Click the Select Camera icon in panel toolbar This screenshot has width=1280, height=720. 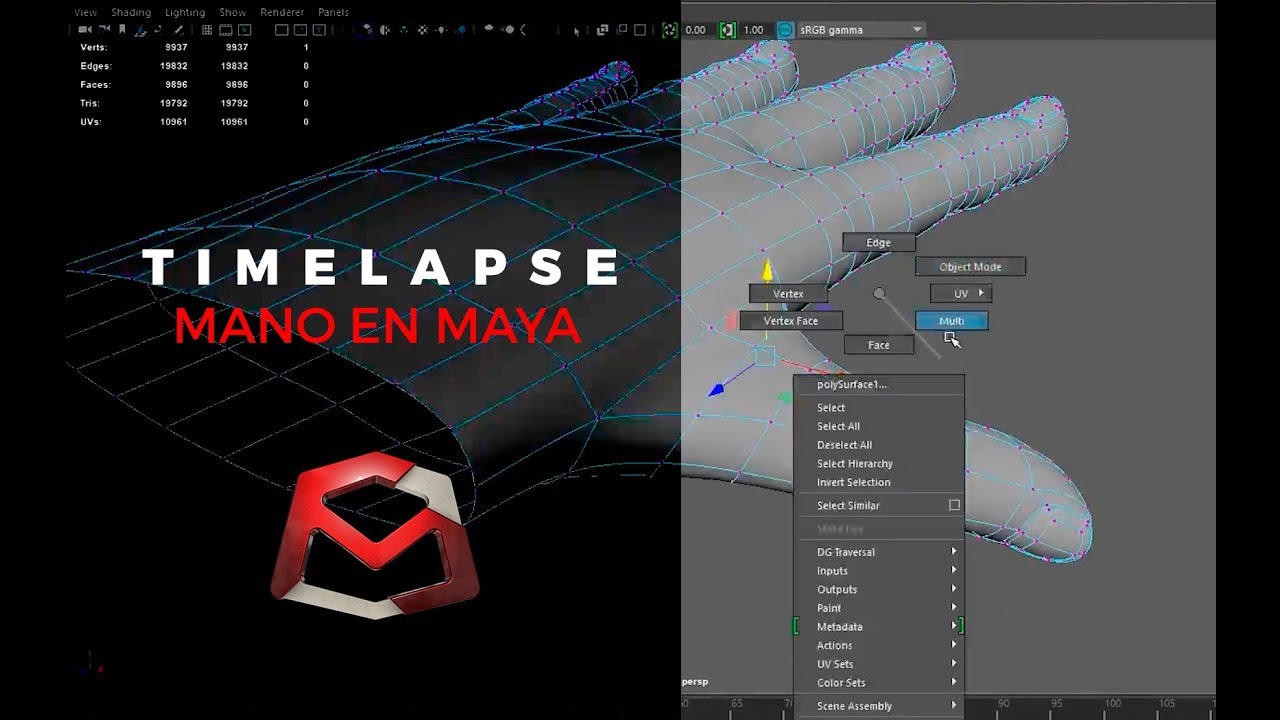(x=85, y=30)
